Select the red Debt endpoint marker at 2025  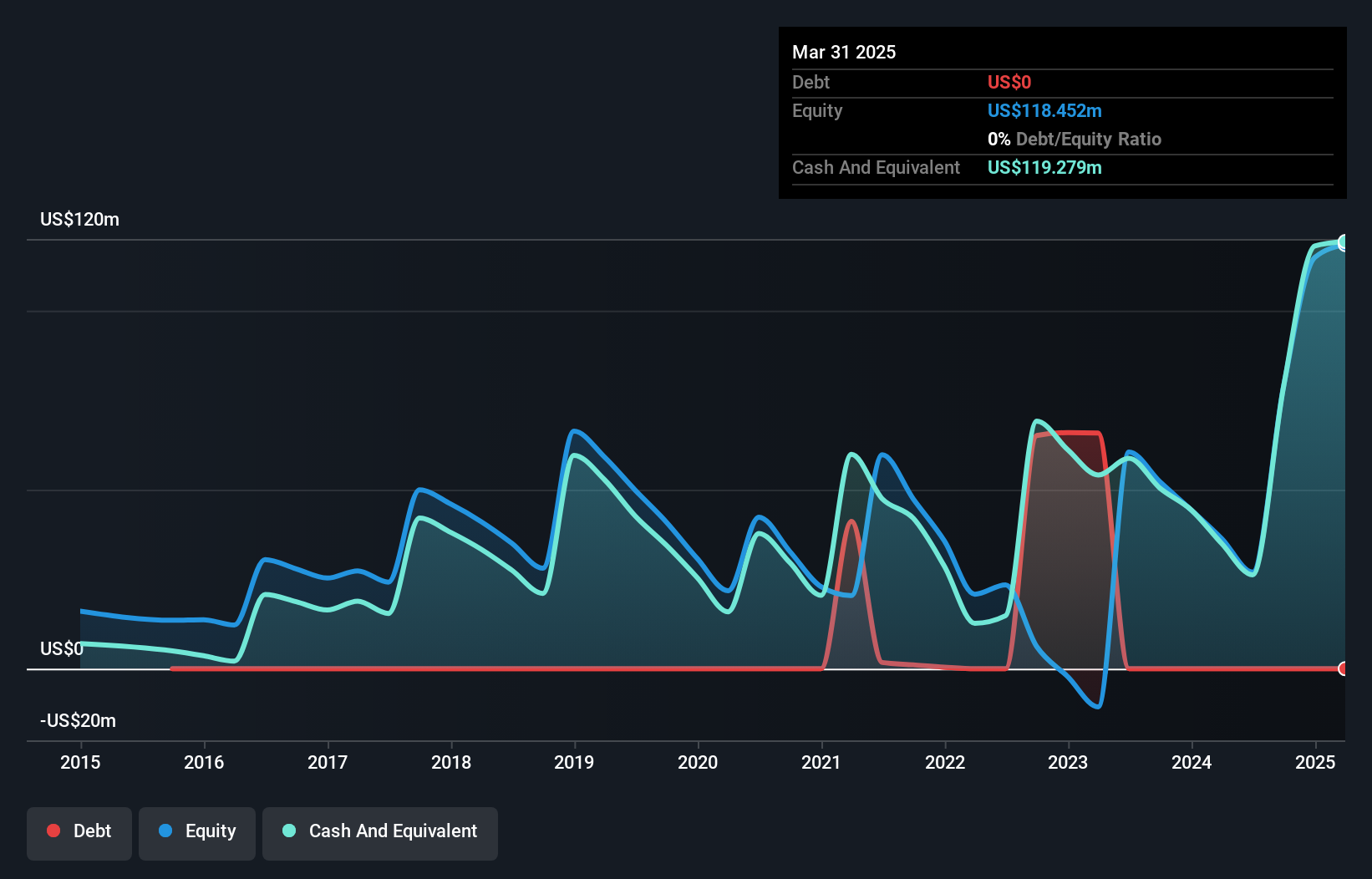click(1344, 668)
